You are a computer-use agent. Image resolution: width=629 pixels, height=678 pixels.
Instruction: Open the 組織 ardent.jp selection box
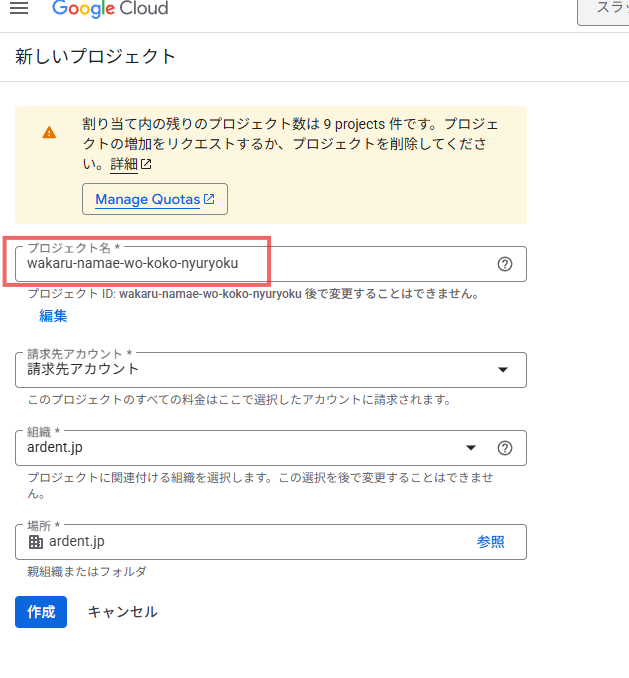240,448
